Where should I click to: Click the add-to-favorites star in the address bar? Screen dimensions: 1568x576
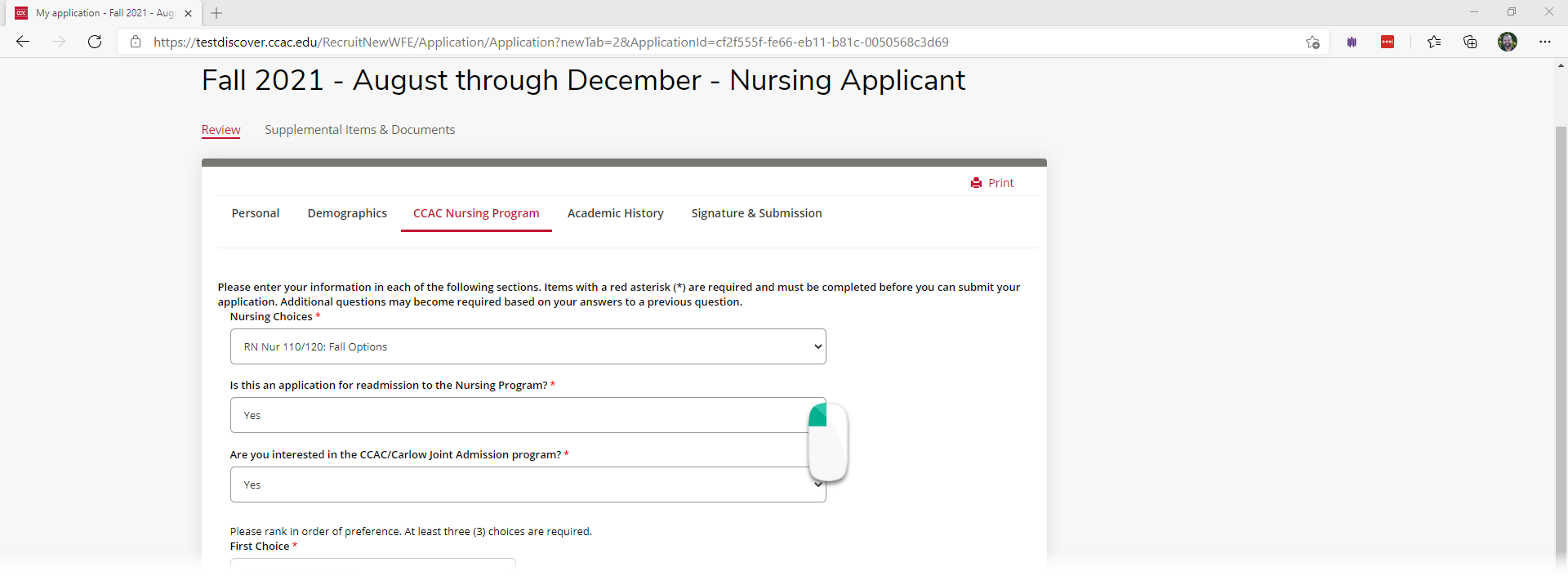point(1312,42)
